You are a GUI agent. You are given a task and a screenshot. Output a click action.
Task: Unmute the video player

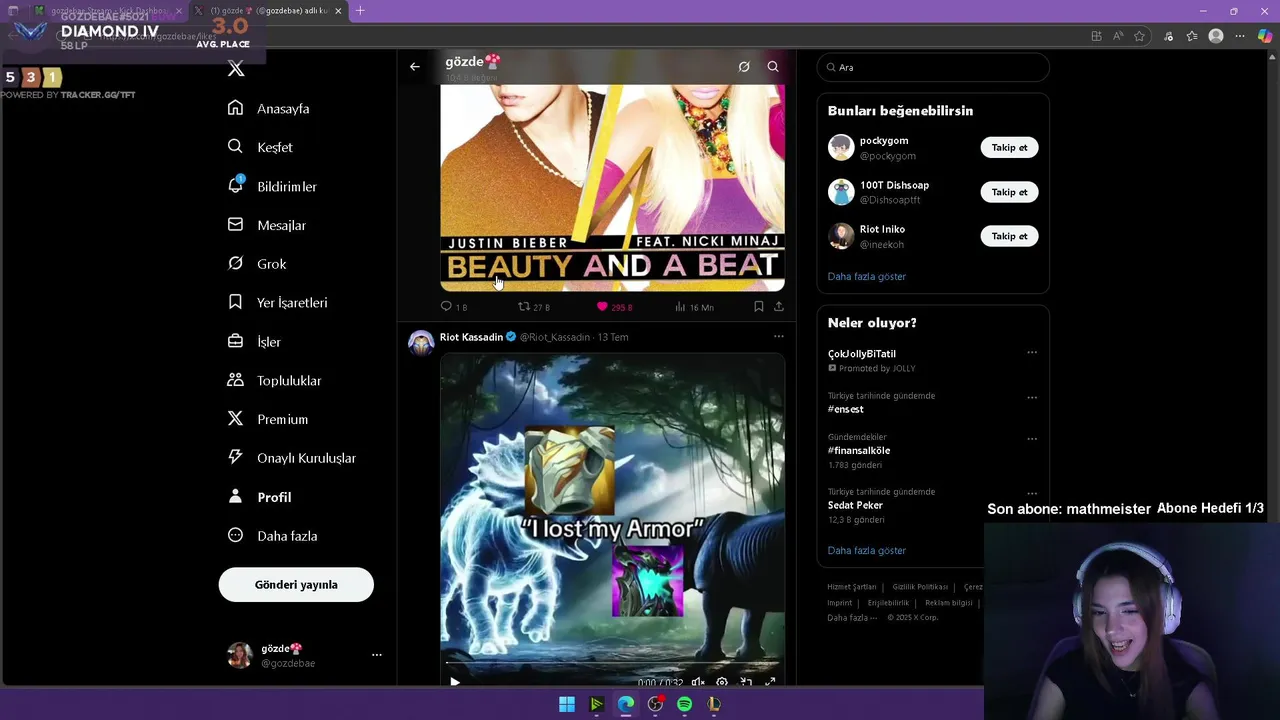pos(698,682)
